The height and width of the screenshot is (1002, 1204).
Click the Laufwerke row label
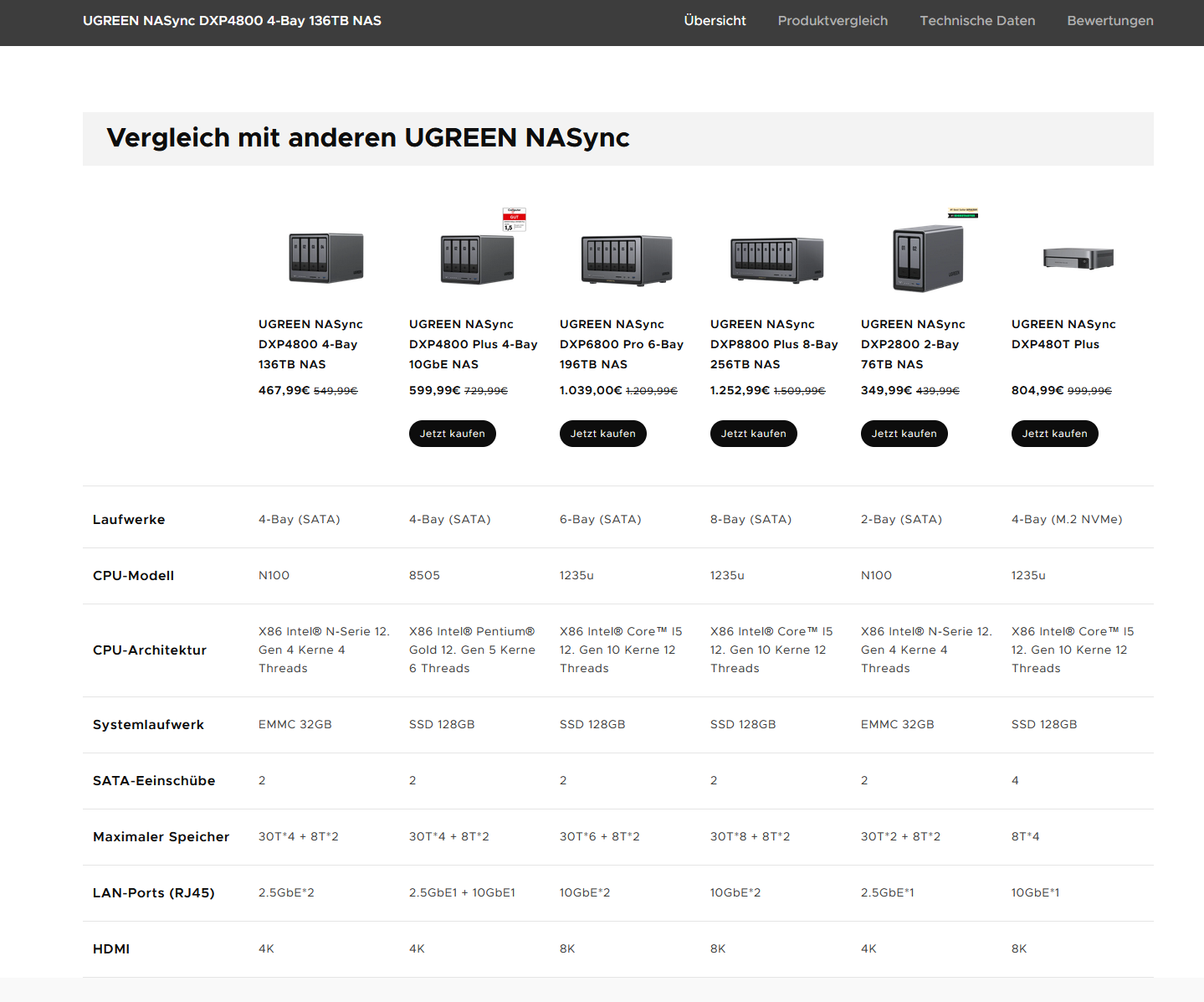pos(129,520)
